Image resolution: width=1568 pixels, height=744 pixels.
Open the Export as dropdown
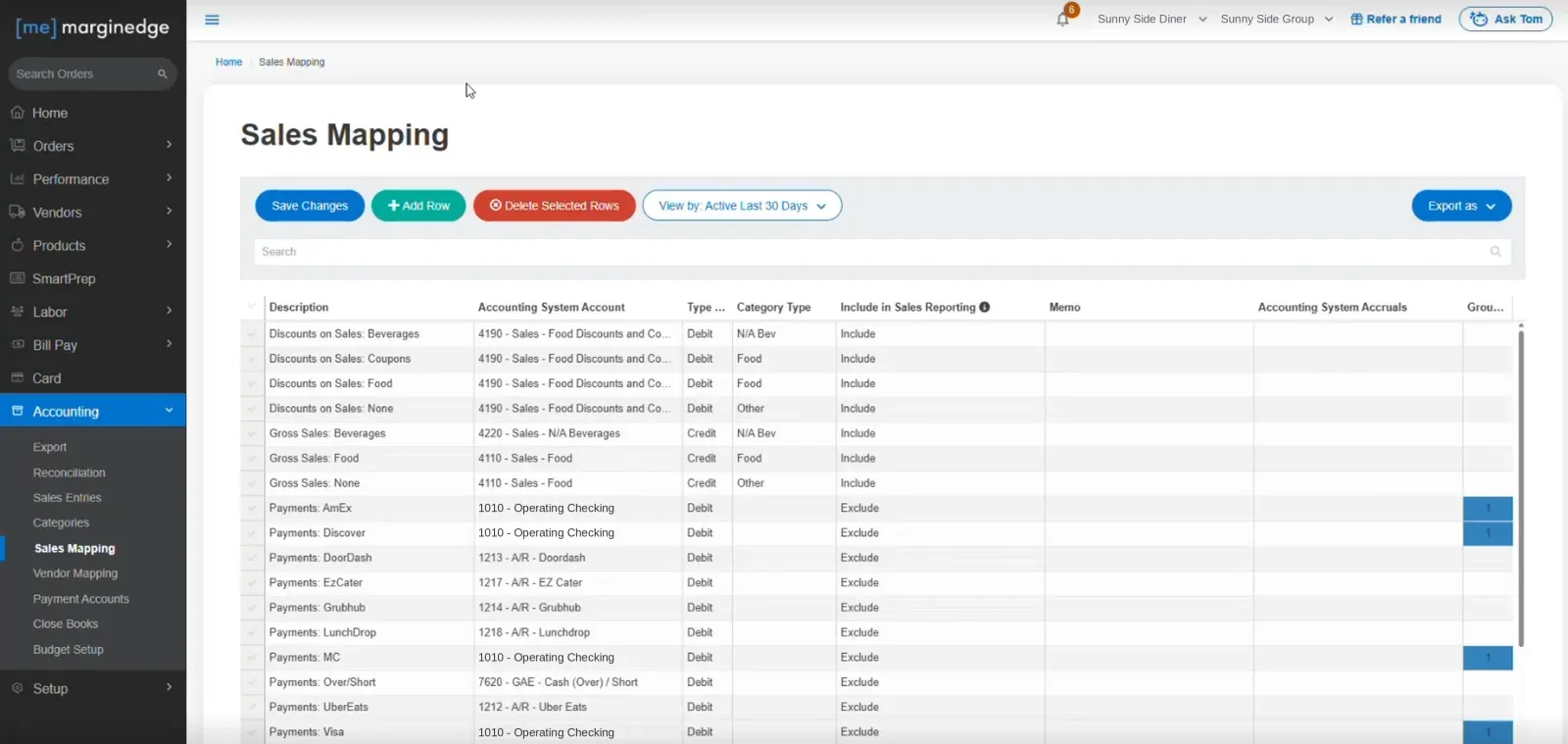(1461, 206)
